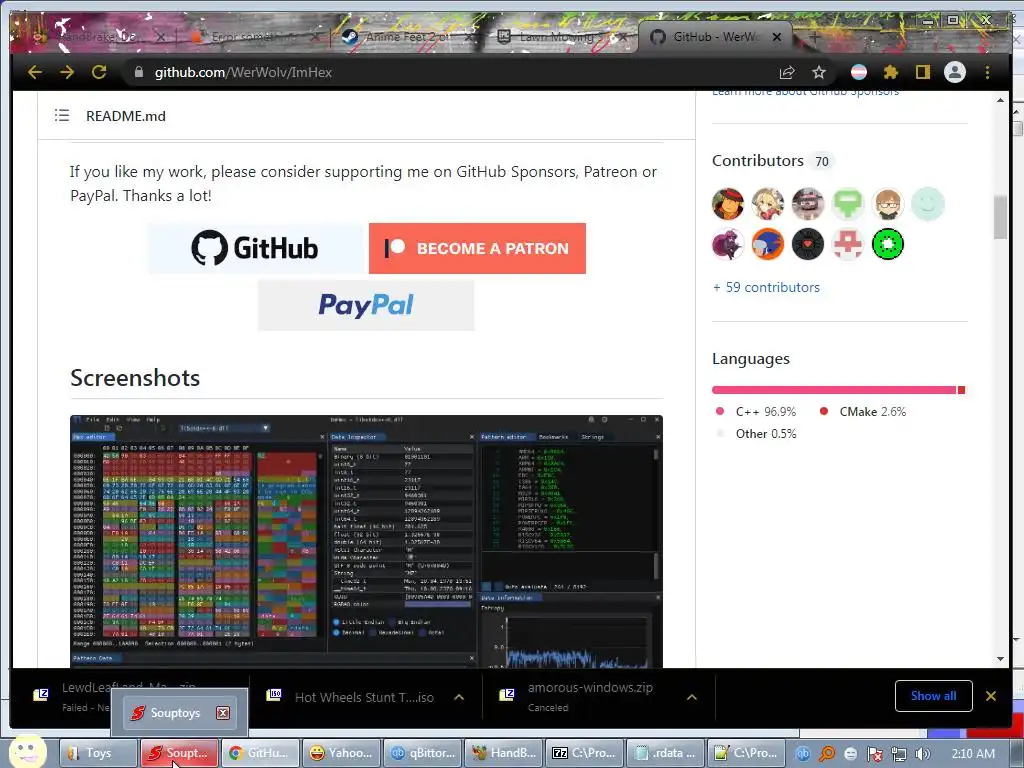Open the green robot contributor avatar
Screen dimensions: 1024x768
click(x=848, y=204)
